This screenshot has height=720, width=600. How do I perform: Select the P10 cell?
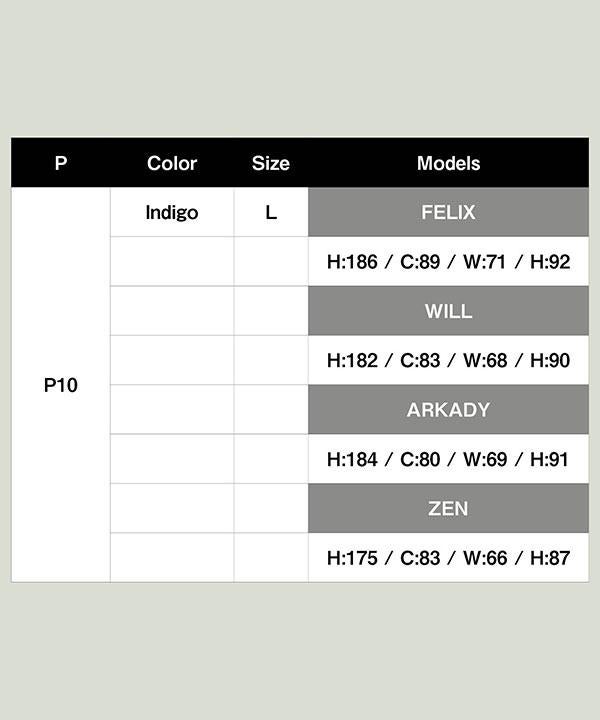click(61, 385)
